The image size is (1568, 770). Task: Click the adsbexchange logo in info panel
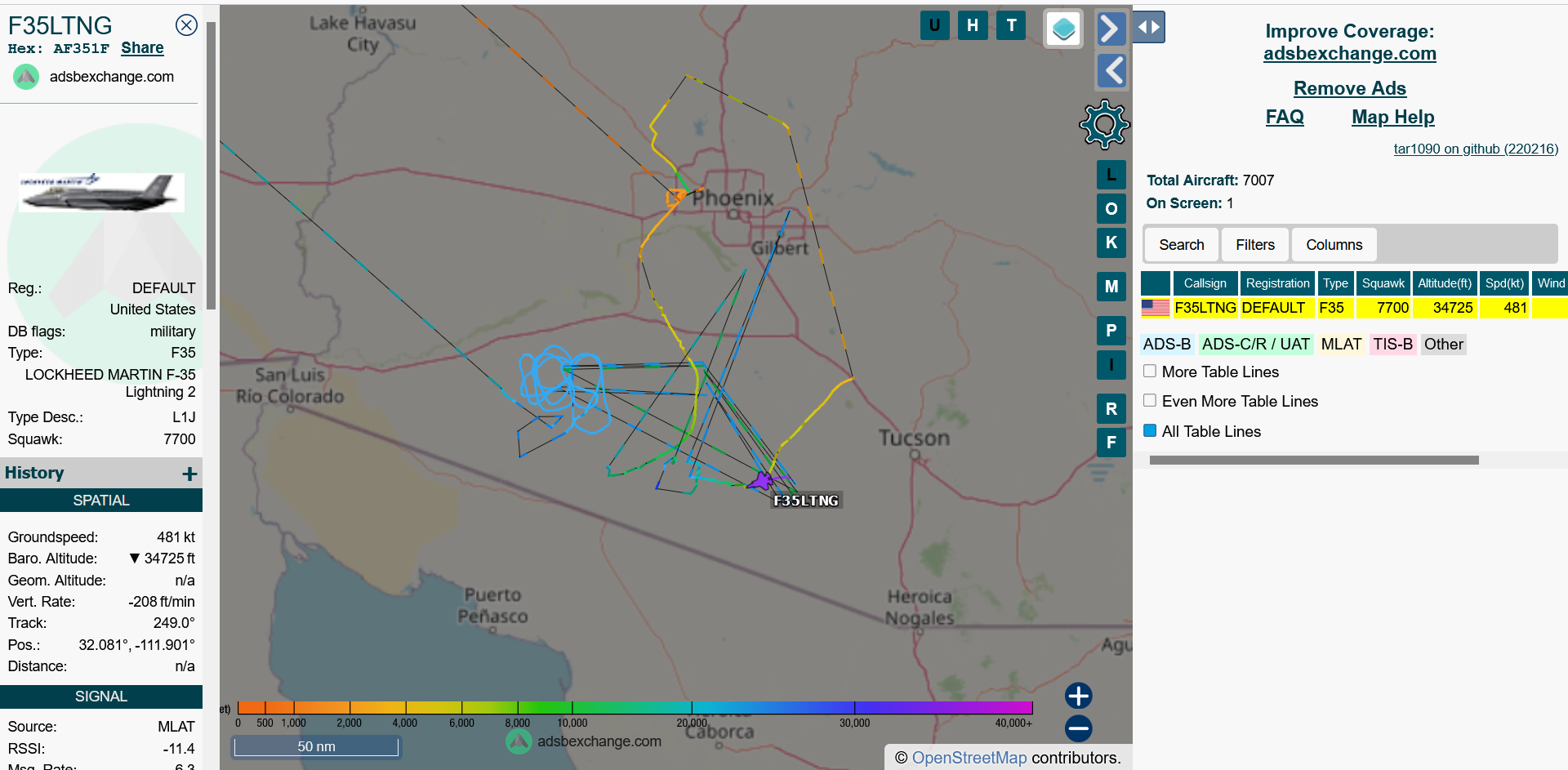[x=26, y=77]
